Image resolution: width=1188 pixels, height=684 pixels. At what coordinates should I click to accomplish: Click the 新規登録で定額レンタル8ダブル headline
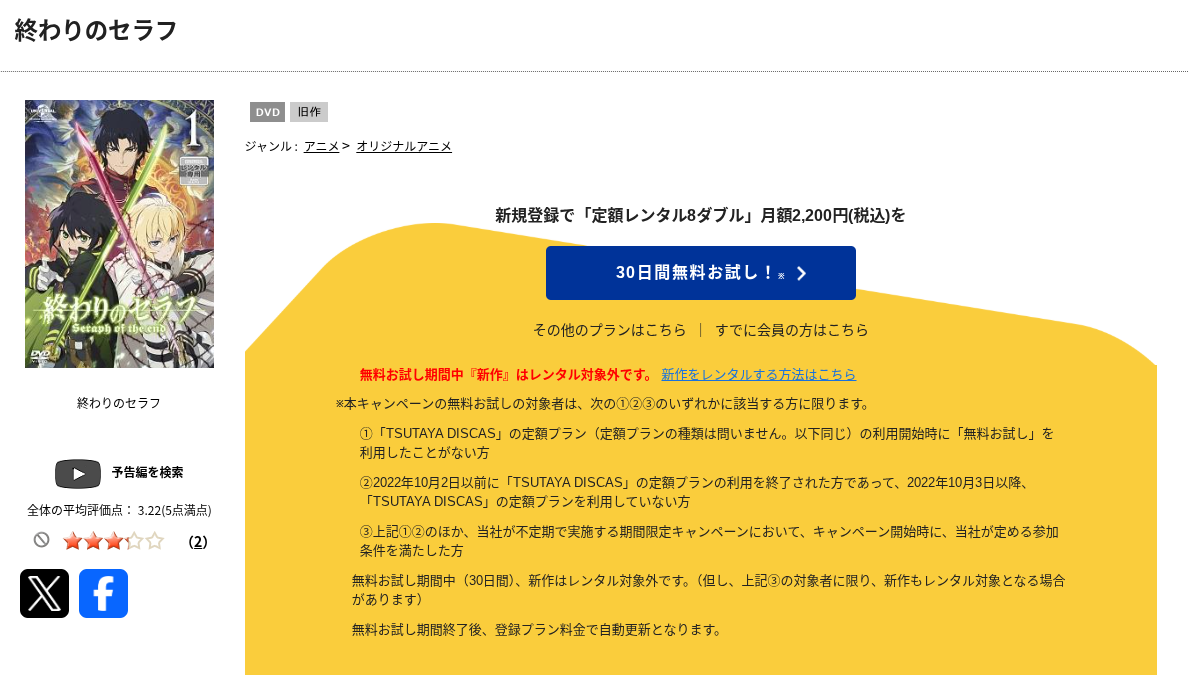700,215
